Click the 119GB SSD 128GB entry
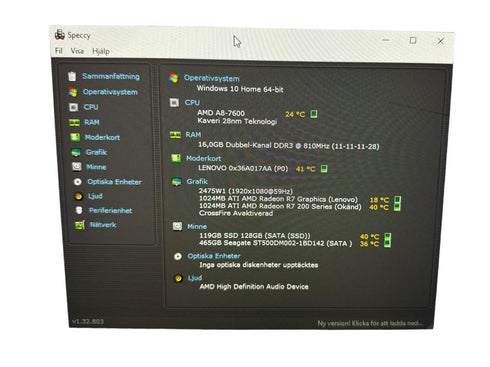490x367 pixels. [255, 236]
